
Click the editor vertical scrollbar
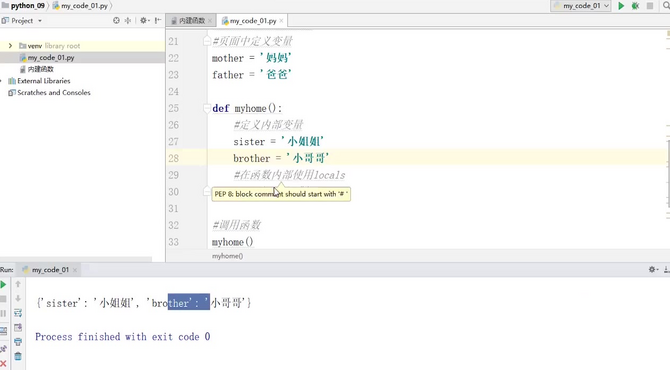click(x=668, y=173)
